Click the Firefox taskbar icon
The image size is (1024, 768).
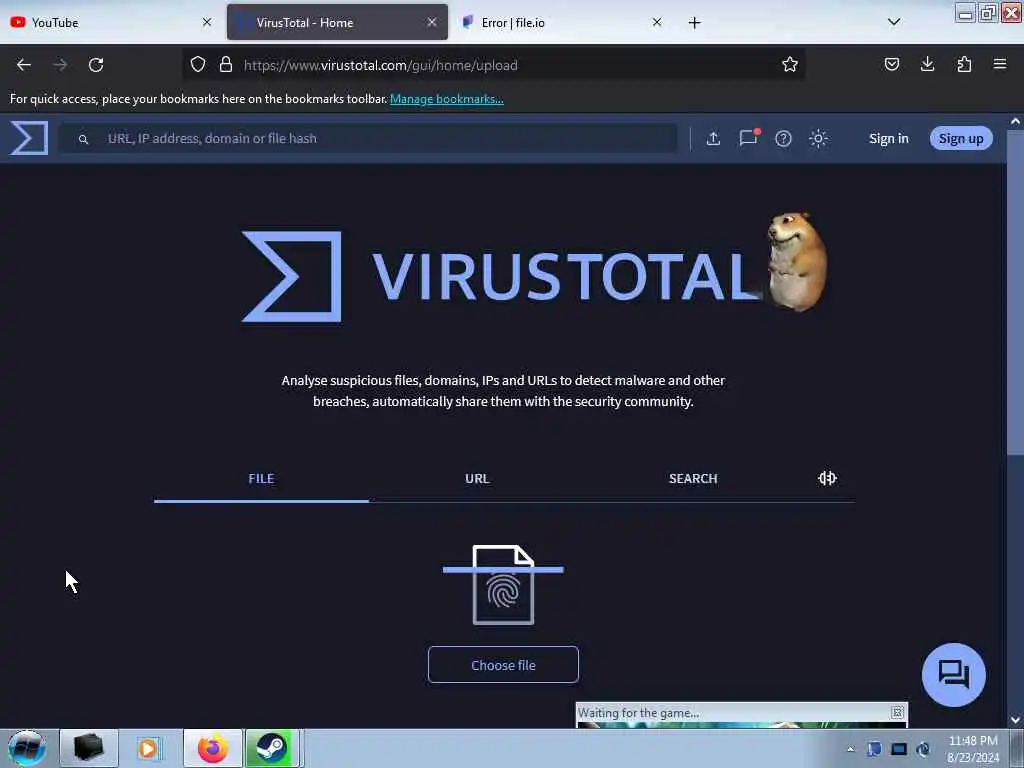213,748
